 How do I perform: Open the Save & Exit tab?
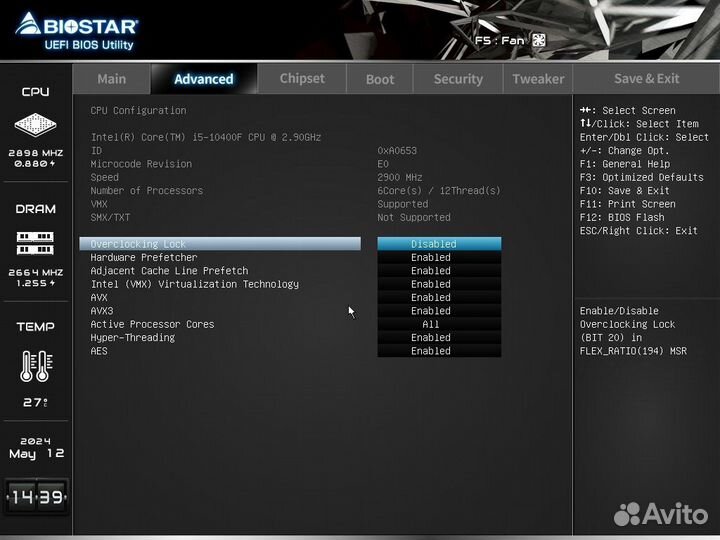(x=647, y=79)
